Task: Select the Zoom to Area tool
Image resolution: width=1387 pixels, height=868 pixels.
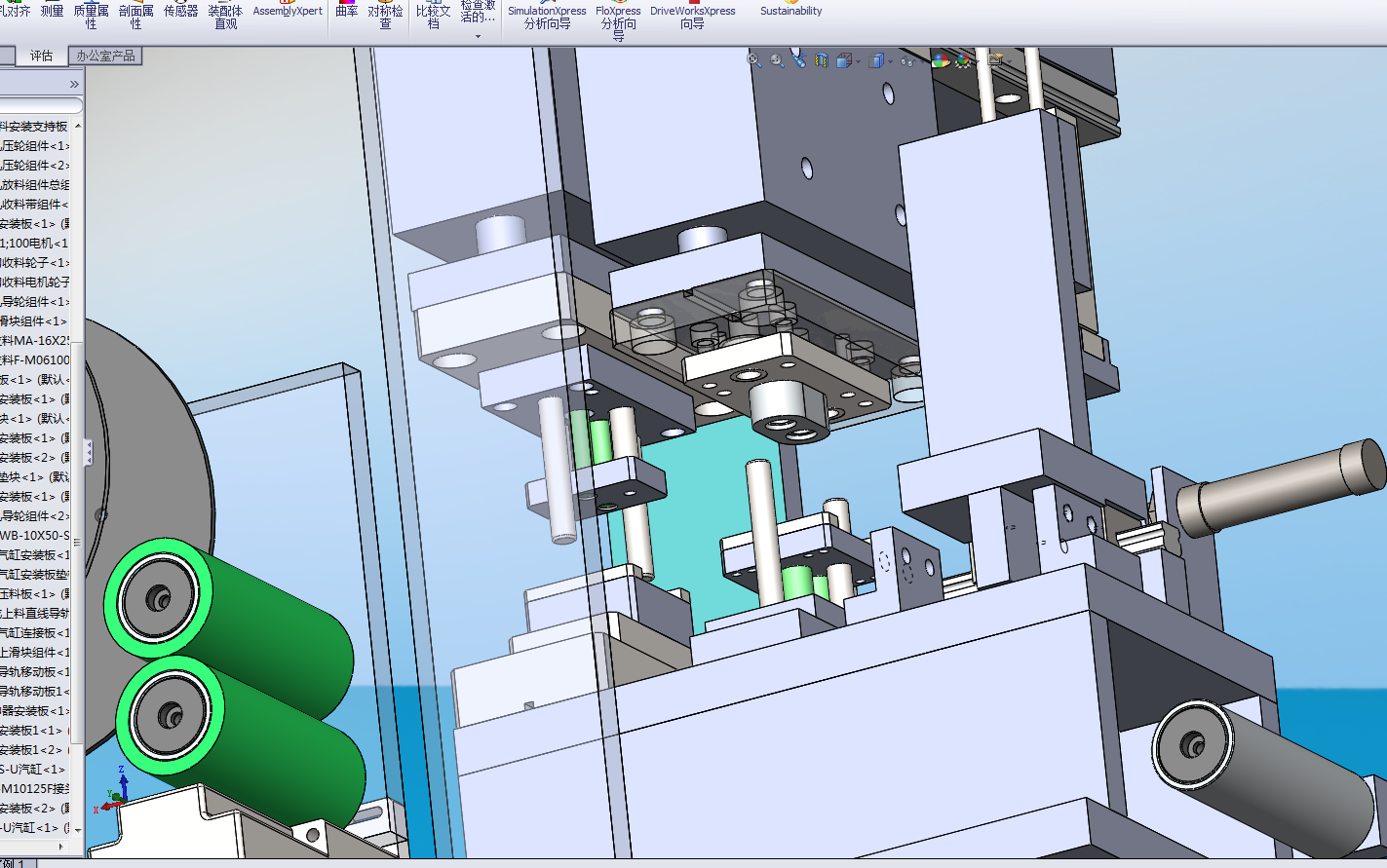Action: 777,60
